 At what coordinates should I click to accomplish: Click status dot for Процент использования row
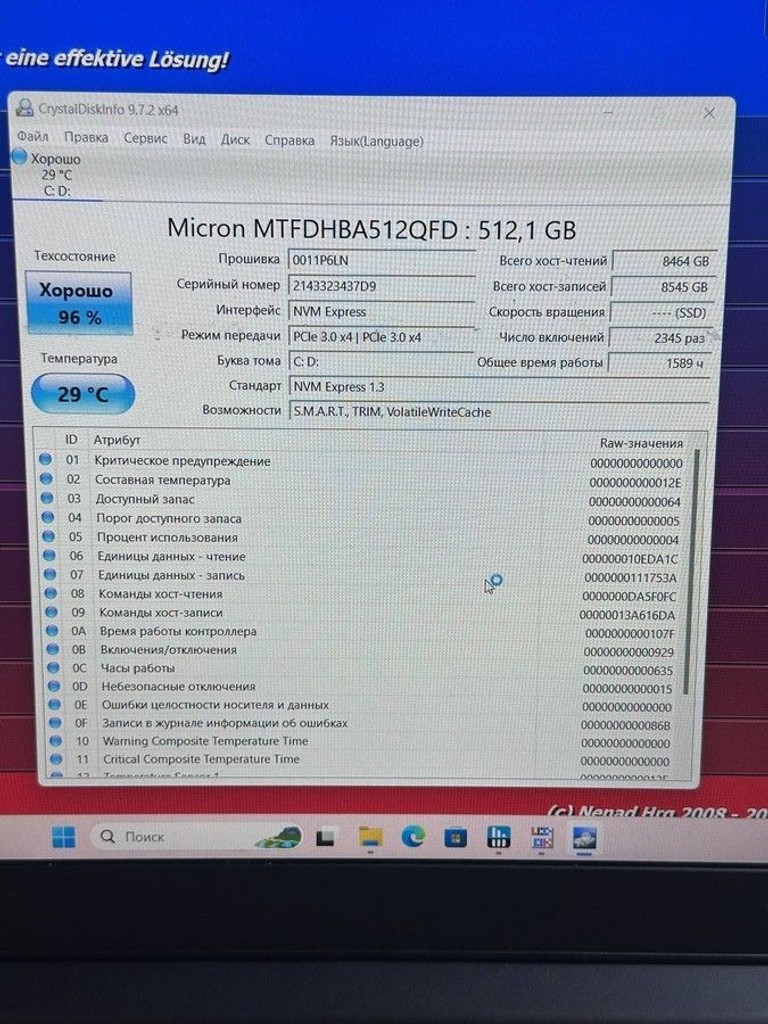tap(48, 536)
